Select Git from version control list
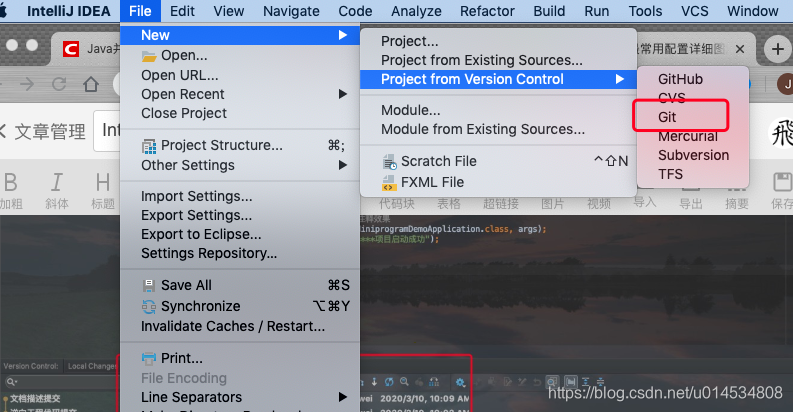 point(667,117)
